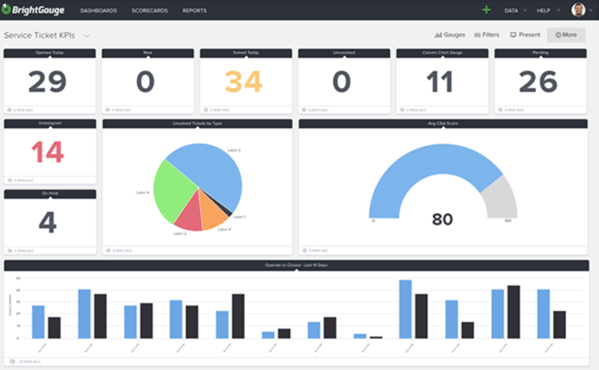Select the New gauge header
The width and height of the screenshot is (599, 370).
[x=148, y=53]
